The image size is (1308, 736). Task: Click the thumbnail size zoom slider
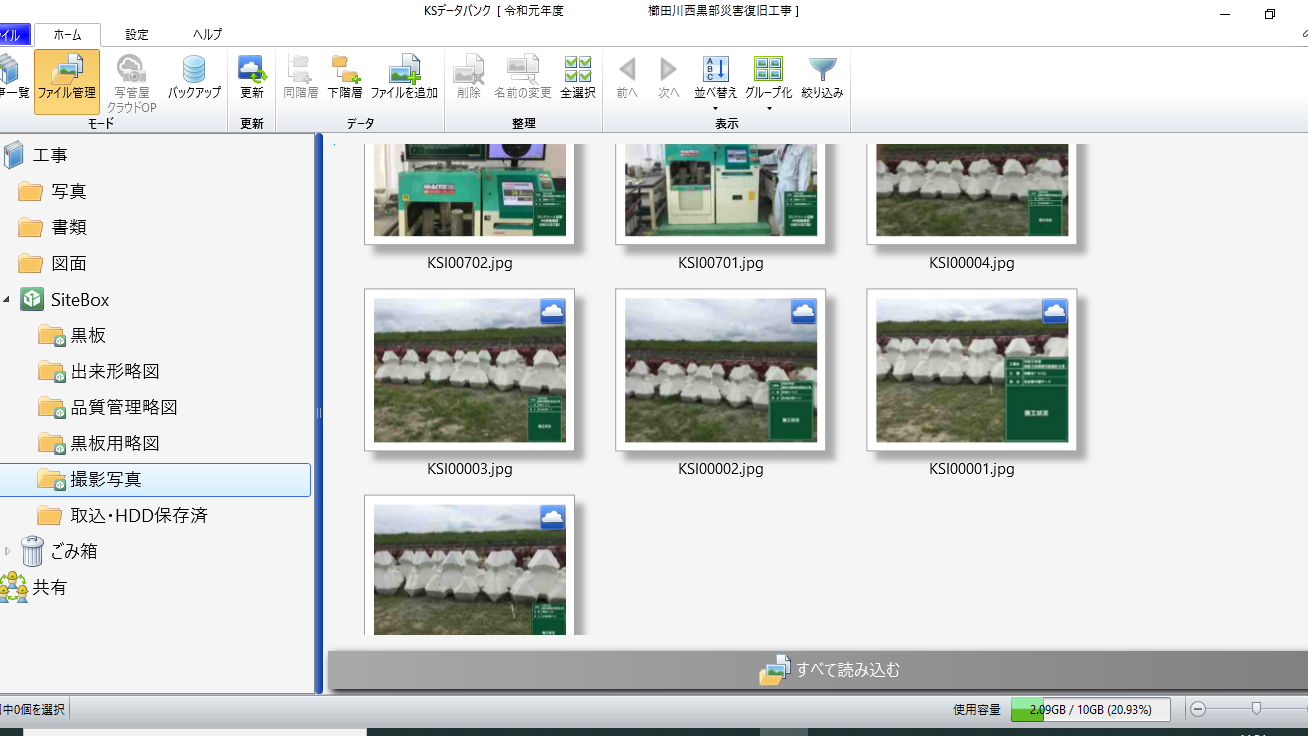[x=1256, y=709]
